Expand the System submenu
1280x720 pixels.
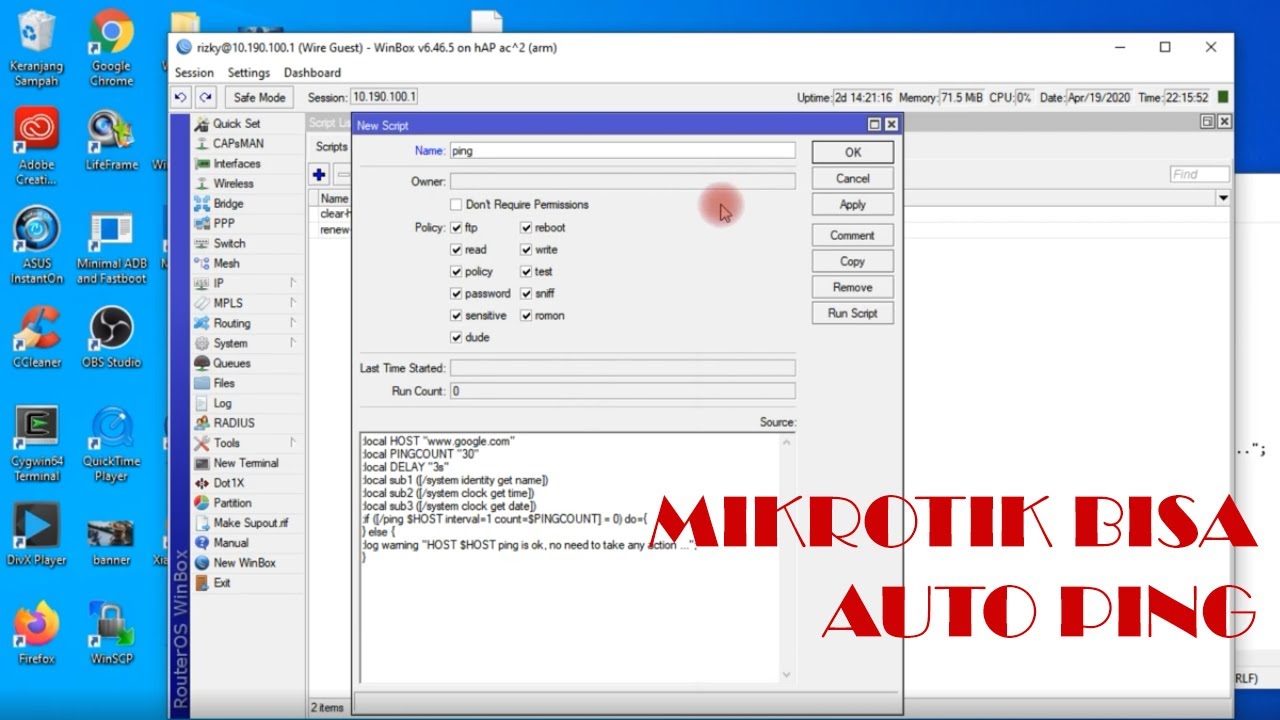(245, 343)
